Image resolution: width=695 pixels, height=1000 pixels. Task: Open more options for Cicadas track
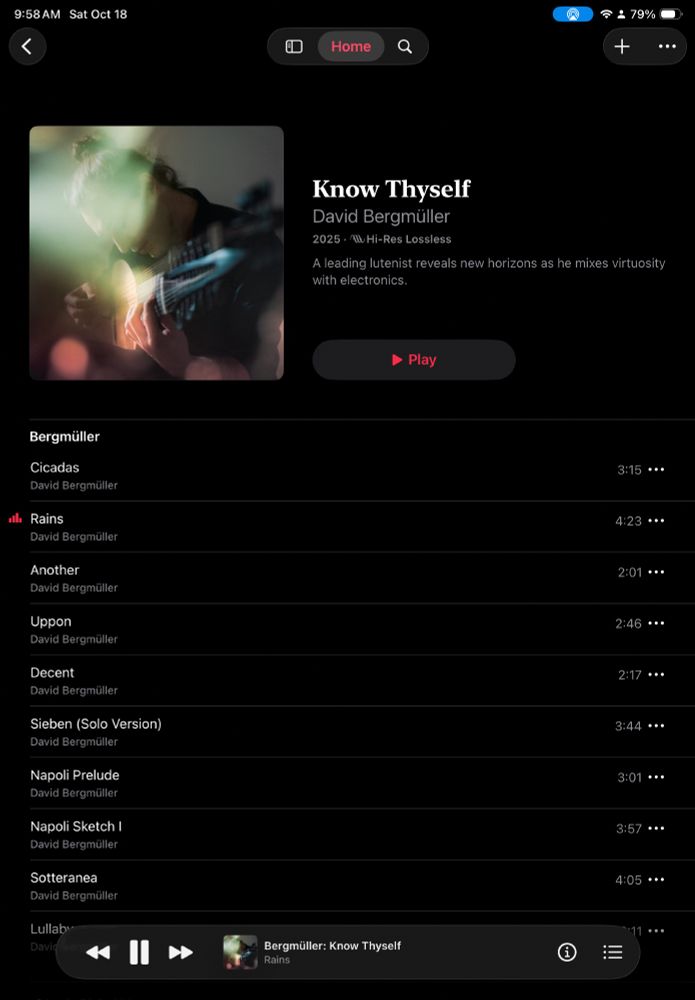(x=656, y=469)
